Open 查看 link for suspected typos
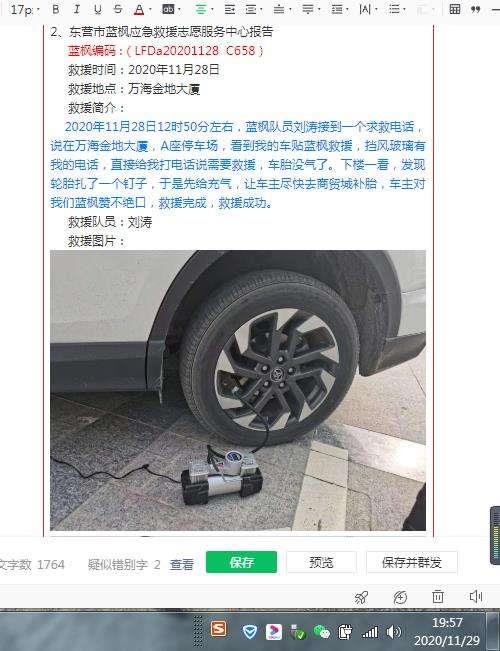Screen dimensions: 500x651 (181, 564)
